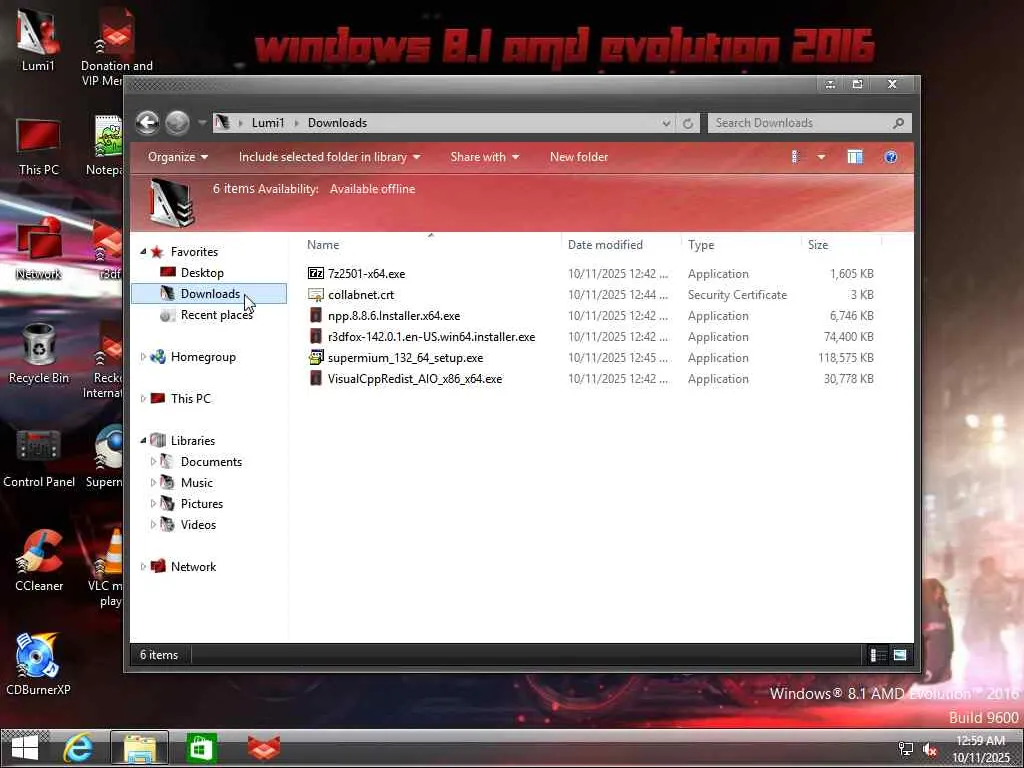Change your view icon in toolbar
Screen dimensions: 1024x768
795,157
